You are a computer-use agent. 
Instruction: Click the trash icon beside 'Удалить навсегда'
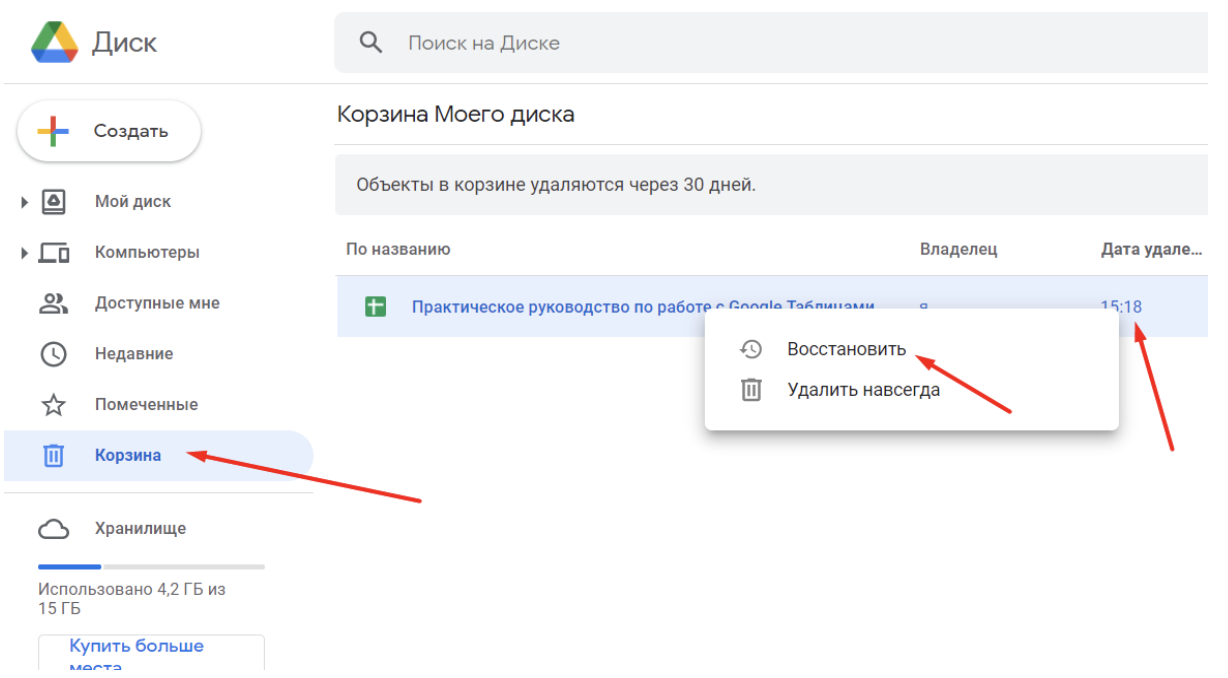point(751,390)
